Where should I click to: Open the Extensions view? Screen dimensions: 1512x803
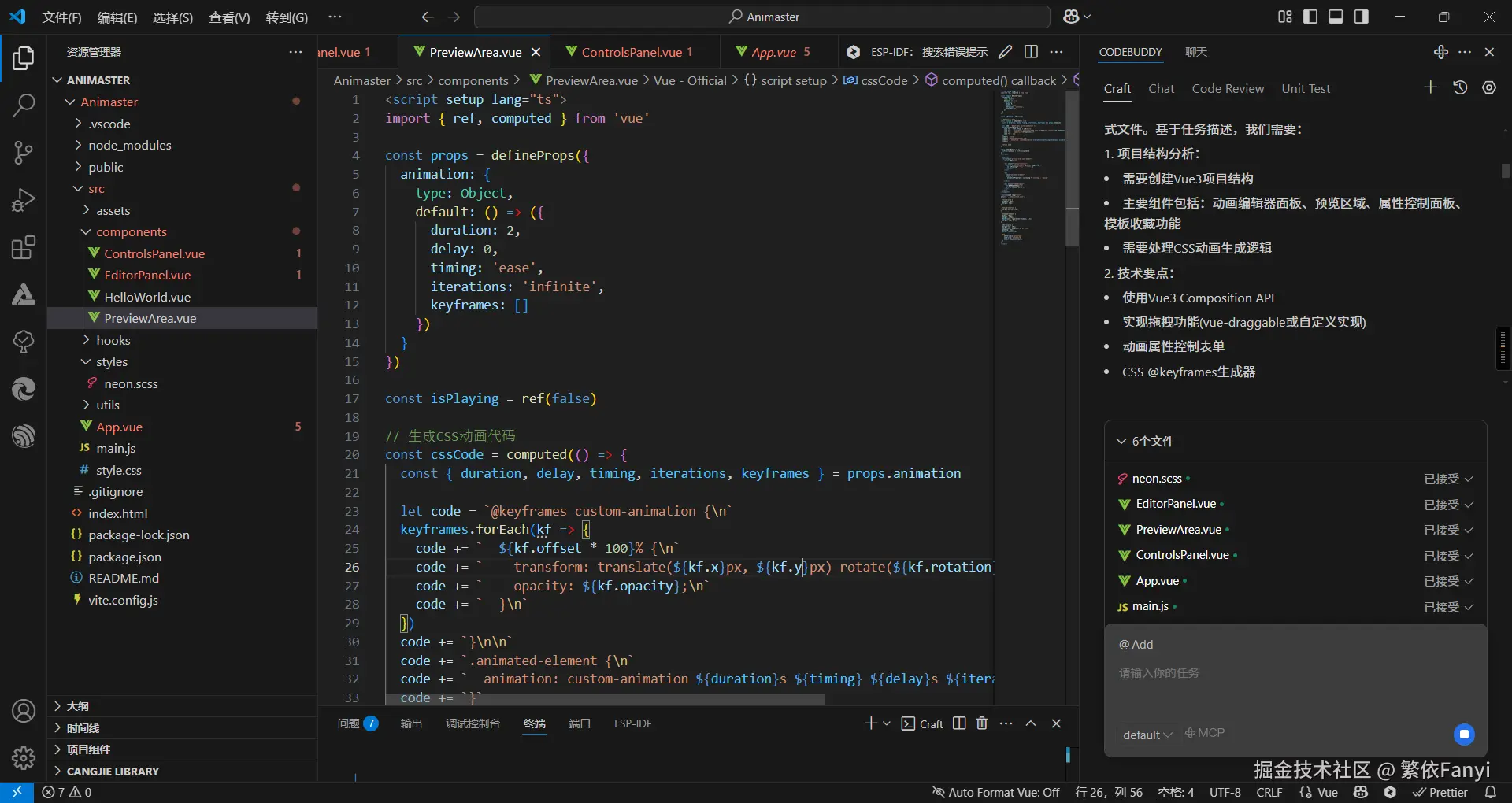click(24, 248)
